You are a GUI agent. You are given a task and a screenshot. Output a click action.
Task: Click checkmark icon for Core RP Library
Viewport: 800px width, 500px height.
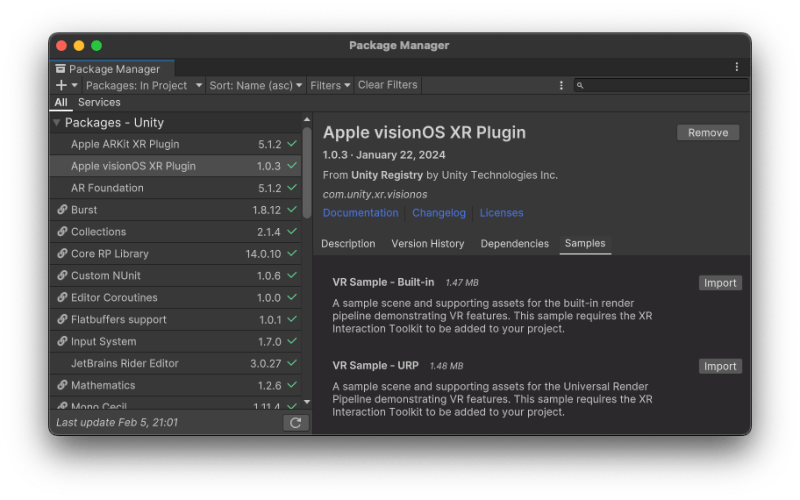pos(292,254)
